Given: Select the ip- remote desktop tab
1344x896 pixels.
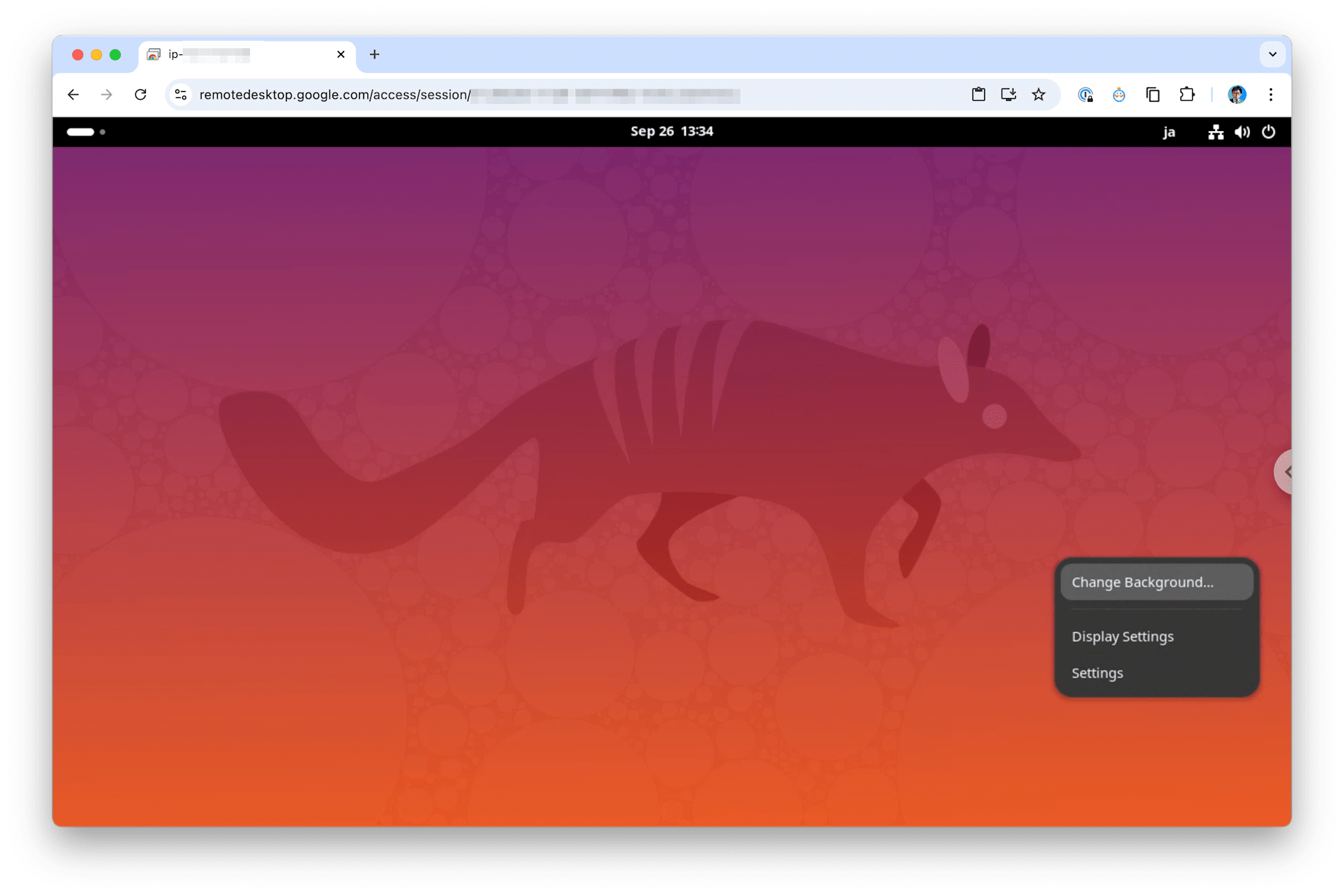Looking at the screenshot, I should (247, 54).
